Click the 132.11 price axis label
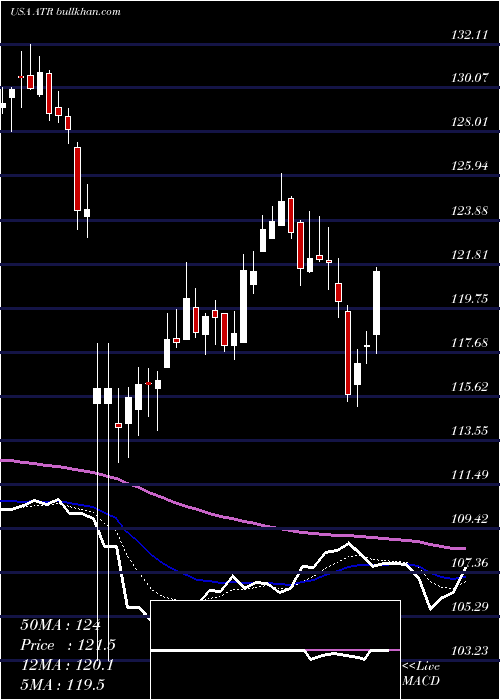The image size is (500, 700). click(469, 34)
